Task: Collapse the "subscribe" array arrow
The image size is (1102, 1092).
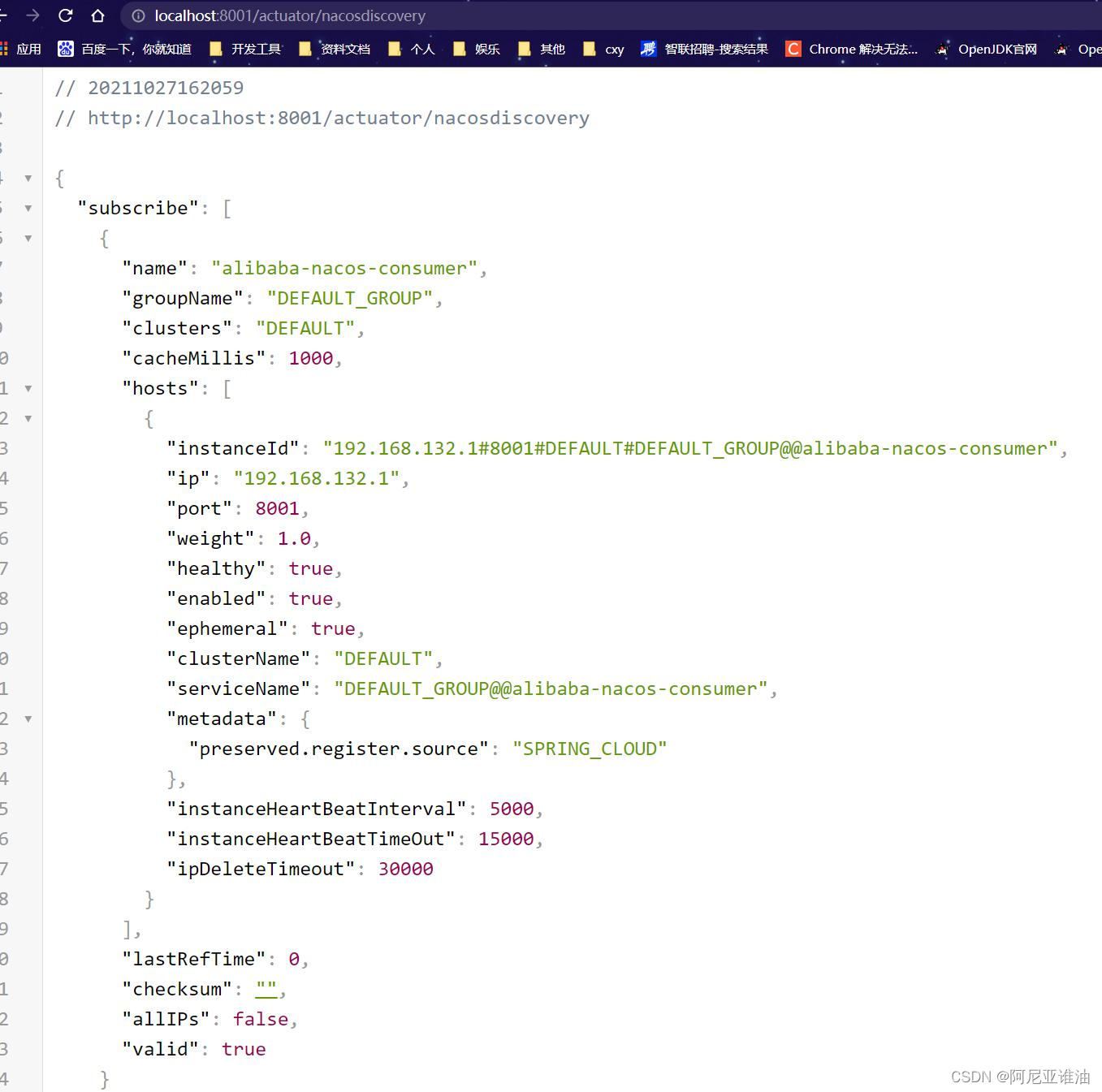Action: click(x=28, y=208)
